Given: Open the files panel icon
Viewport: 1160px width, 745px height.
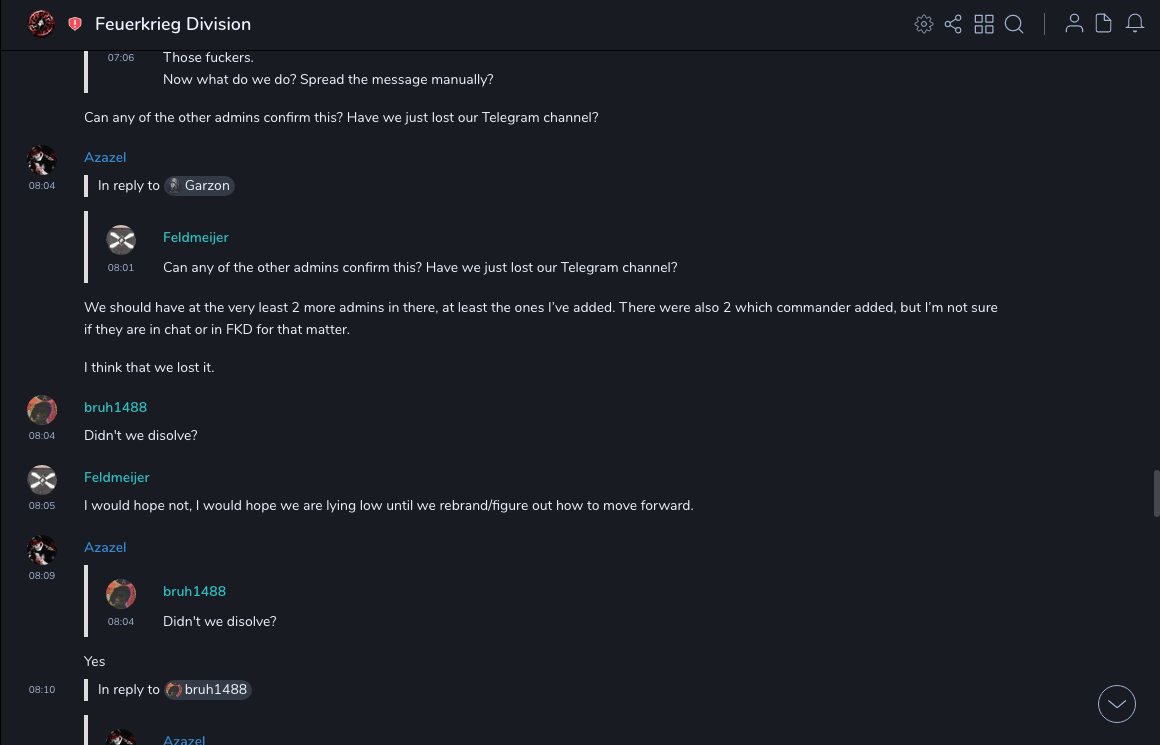Looking at the screenshot, I should 1104,24.
